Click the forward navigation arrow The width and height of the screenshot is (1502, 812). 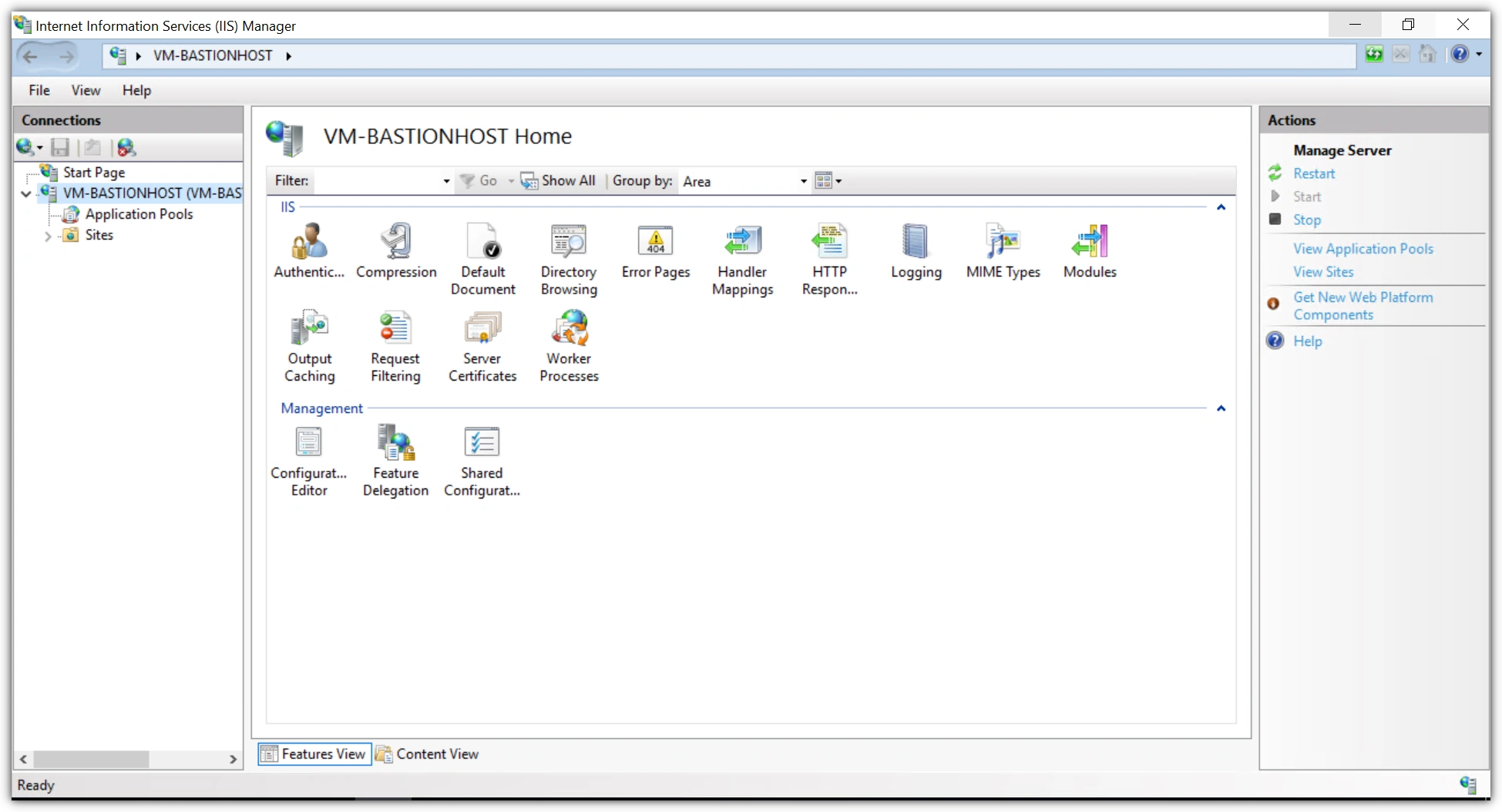[x=66, y=55]
